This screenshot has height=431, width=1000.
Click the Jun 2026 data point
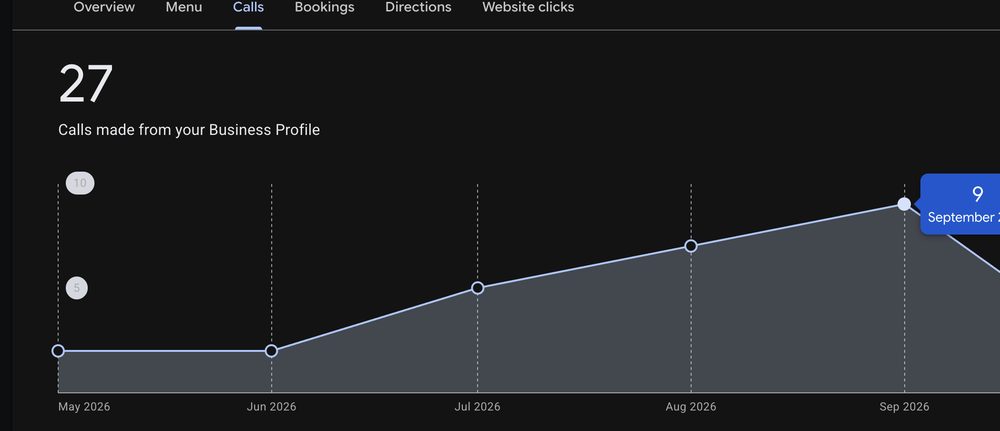pos(271,351)
